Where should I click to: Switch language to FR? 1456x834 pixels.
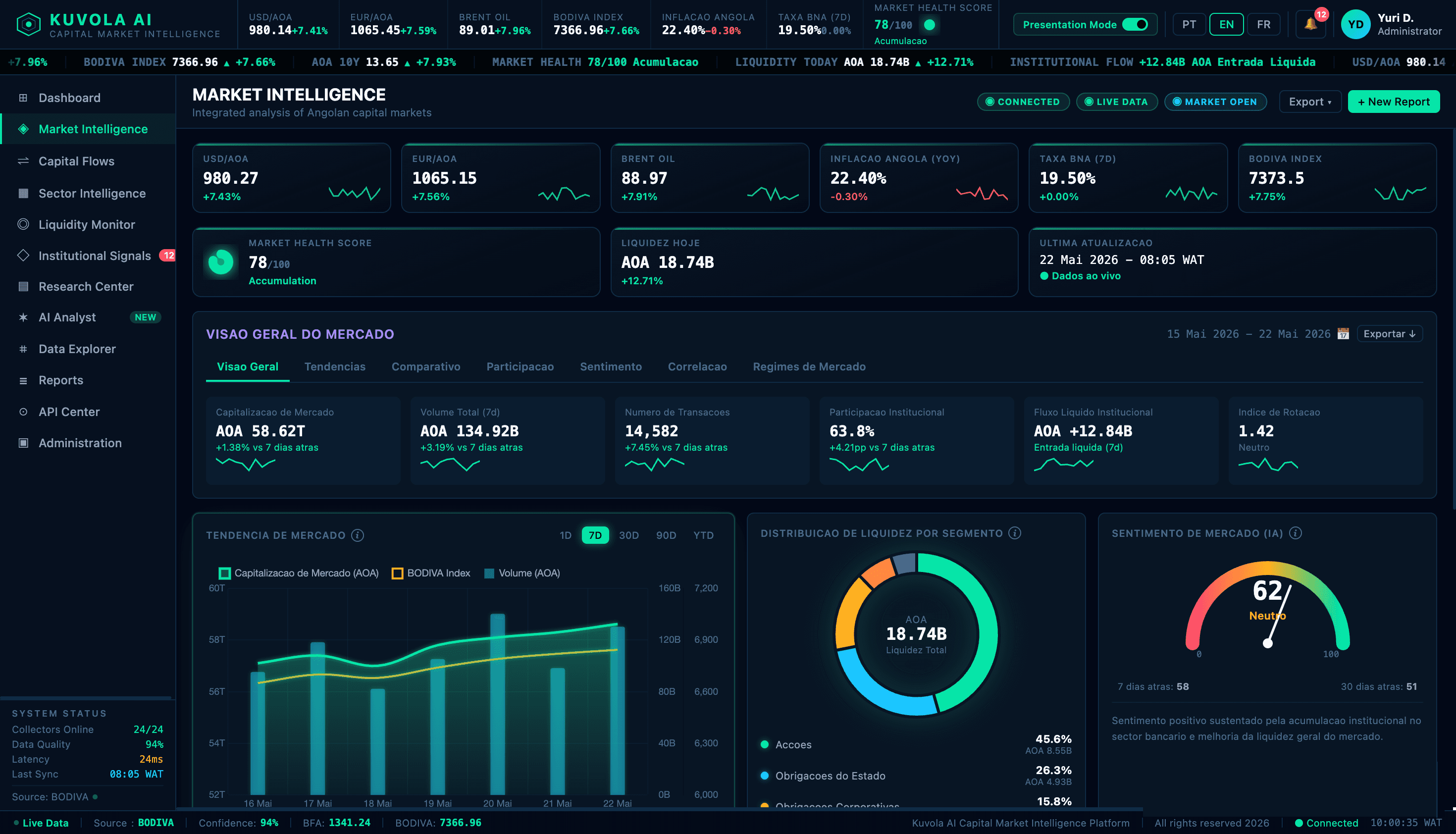[1263, 25]
